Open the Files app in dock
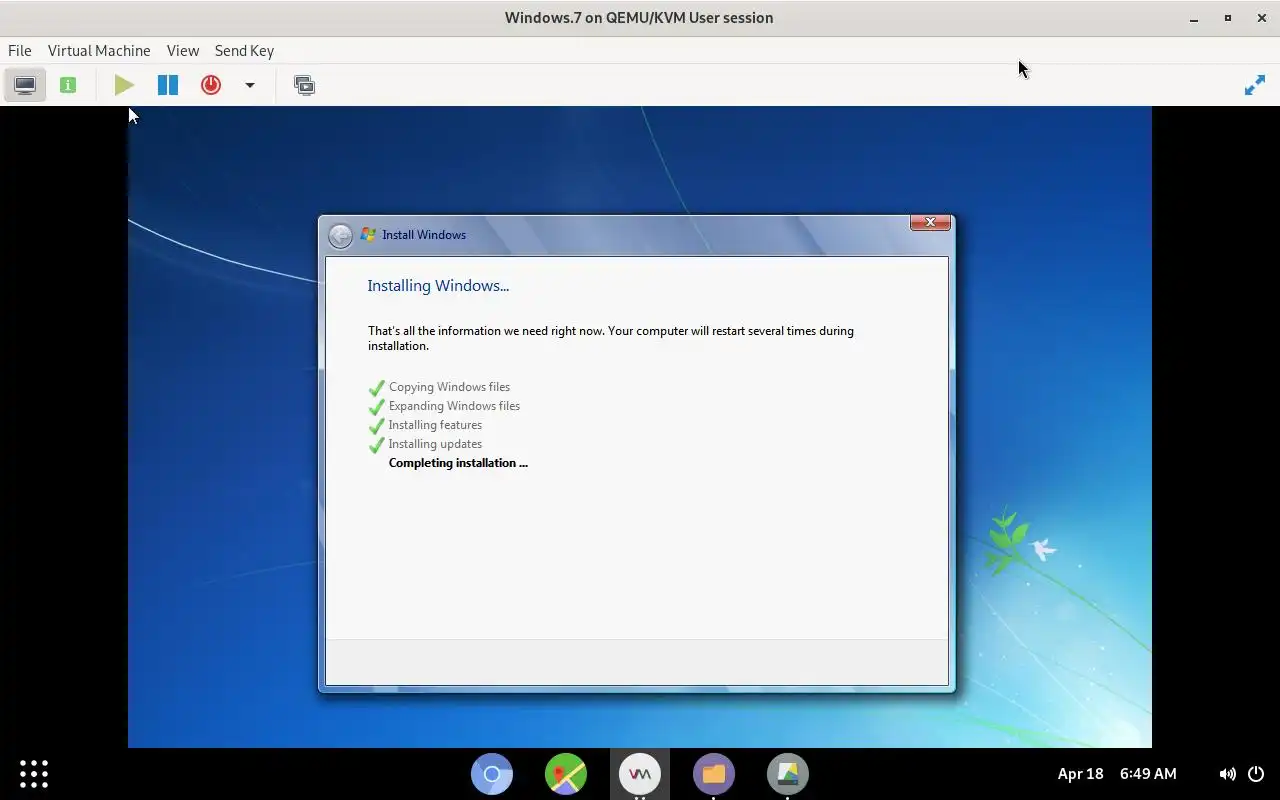Screen dimensions: 1280x800 (714, 774)
